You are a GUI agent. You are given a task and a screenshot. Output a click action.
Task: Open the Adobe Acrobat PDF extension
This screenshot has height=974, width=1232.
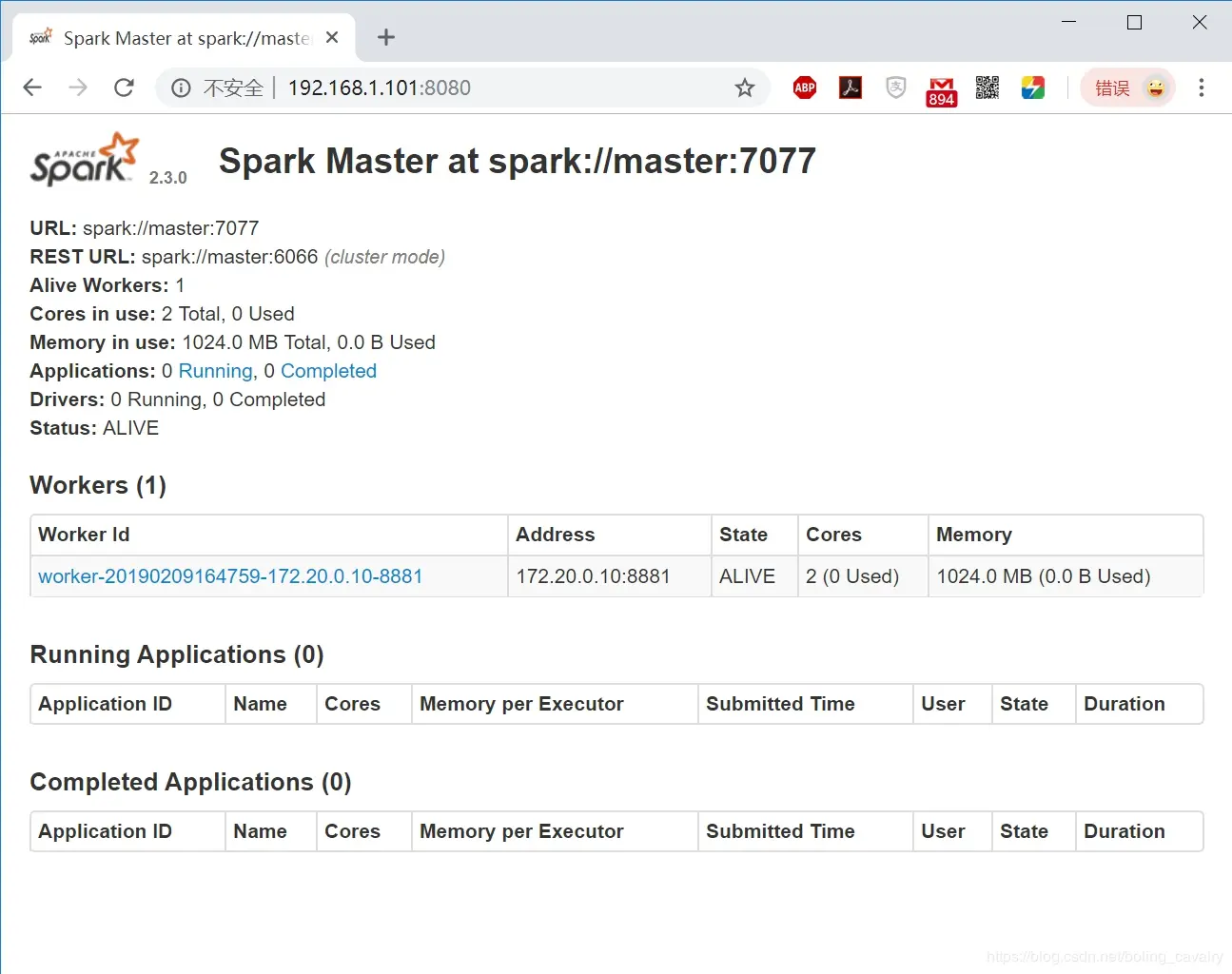pyautogui.click(x=851, y=88)
